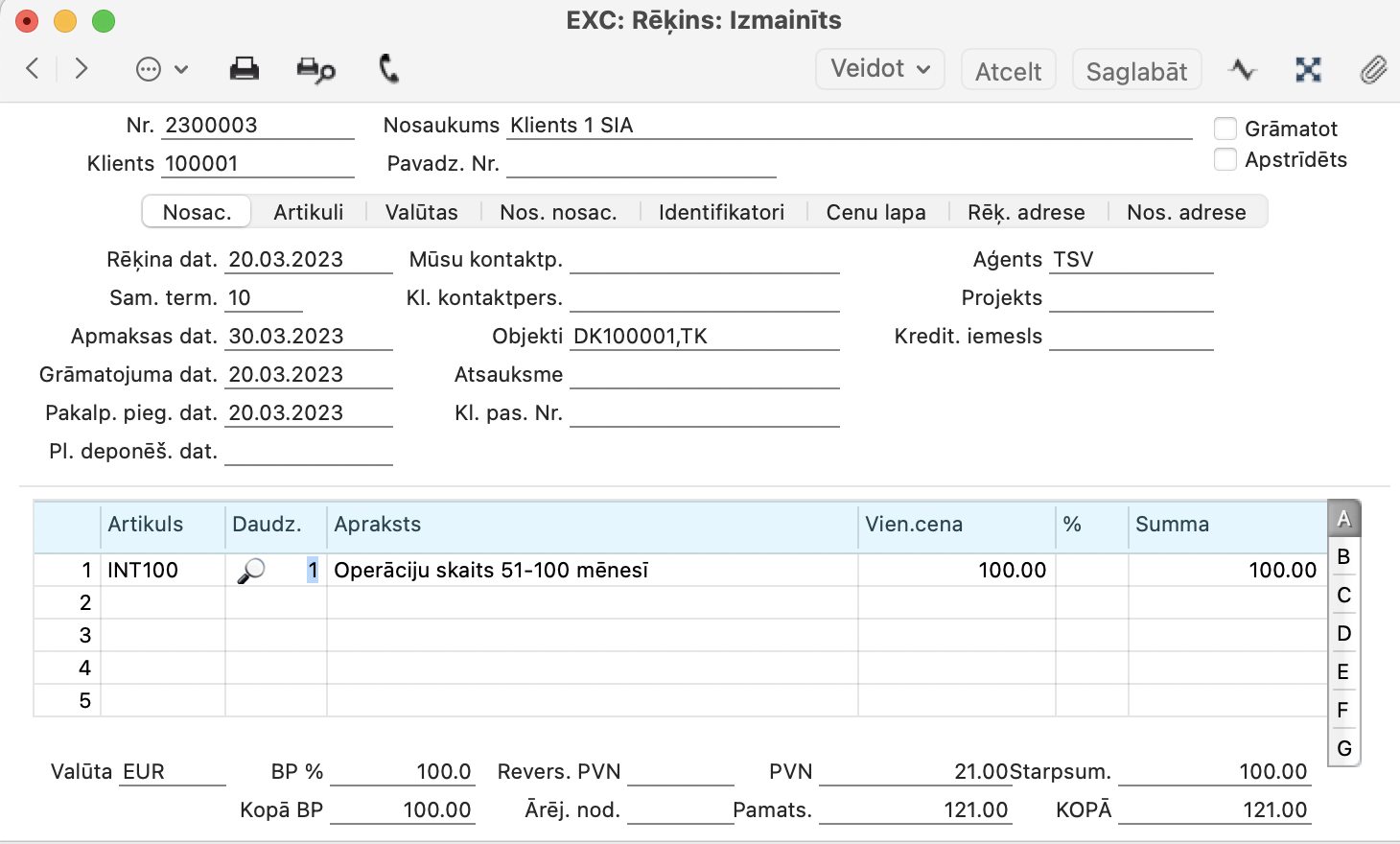1400x844 pixels.
Task: Open the ellipsis operations dropdown menu
Action: tap(161, 69)
